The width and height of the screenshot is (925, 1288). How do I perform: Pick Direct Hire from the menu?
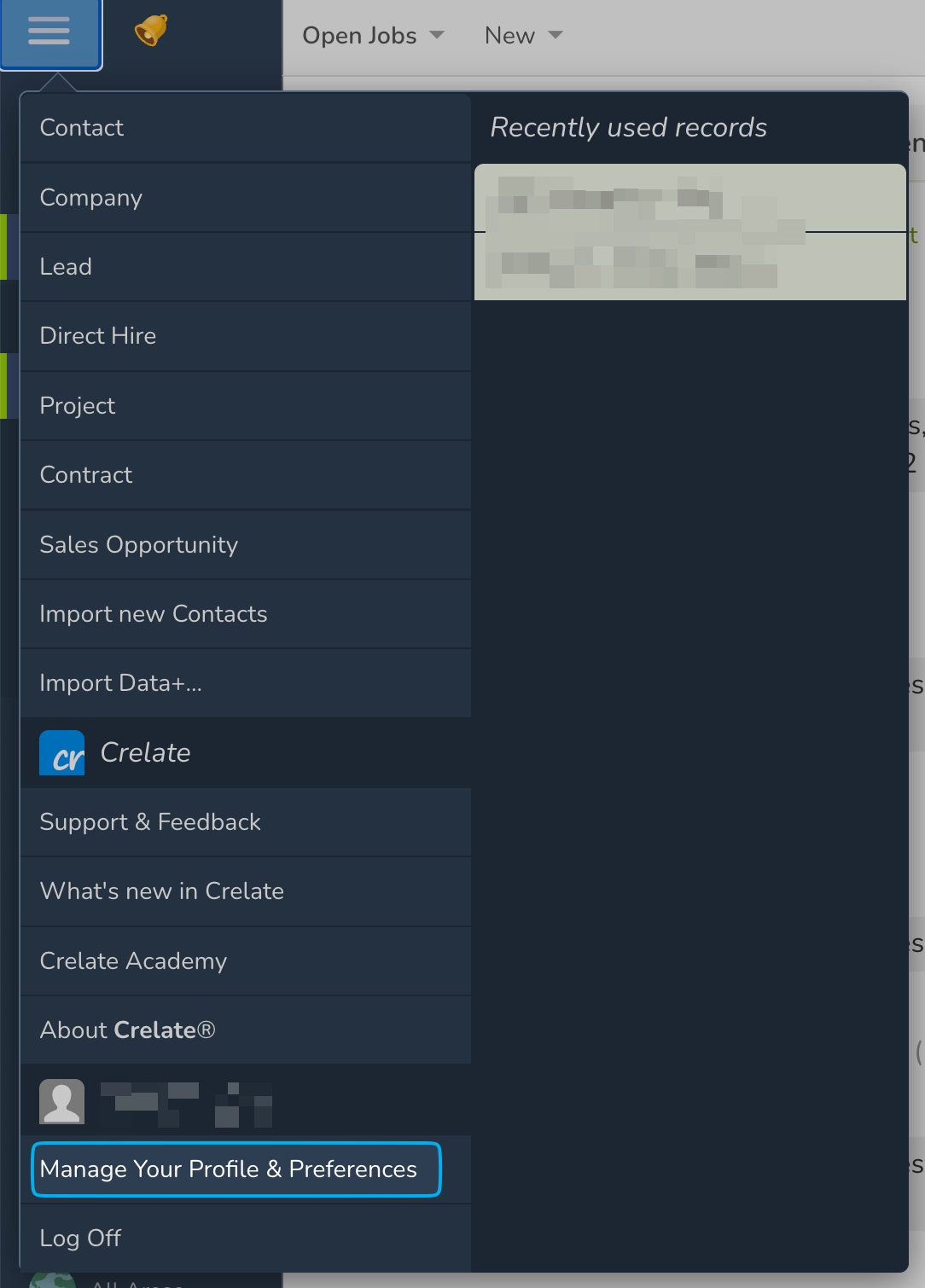pos(98,336)
